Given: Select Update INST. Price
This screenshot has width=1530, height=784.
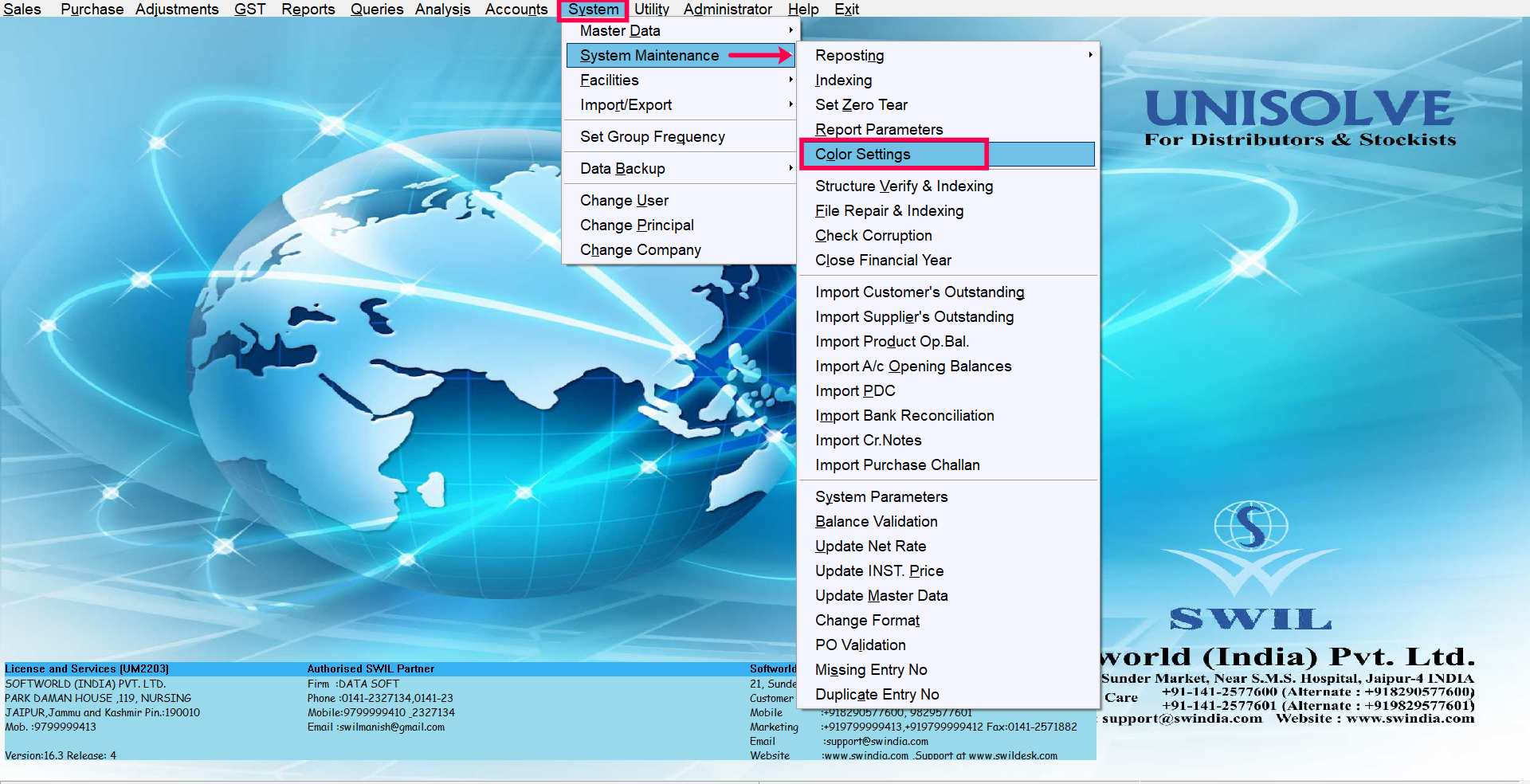Looking at the screenshot, I should tap(948, 571).
